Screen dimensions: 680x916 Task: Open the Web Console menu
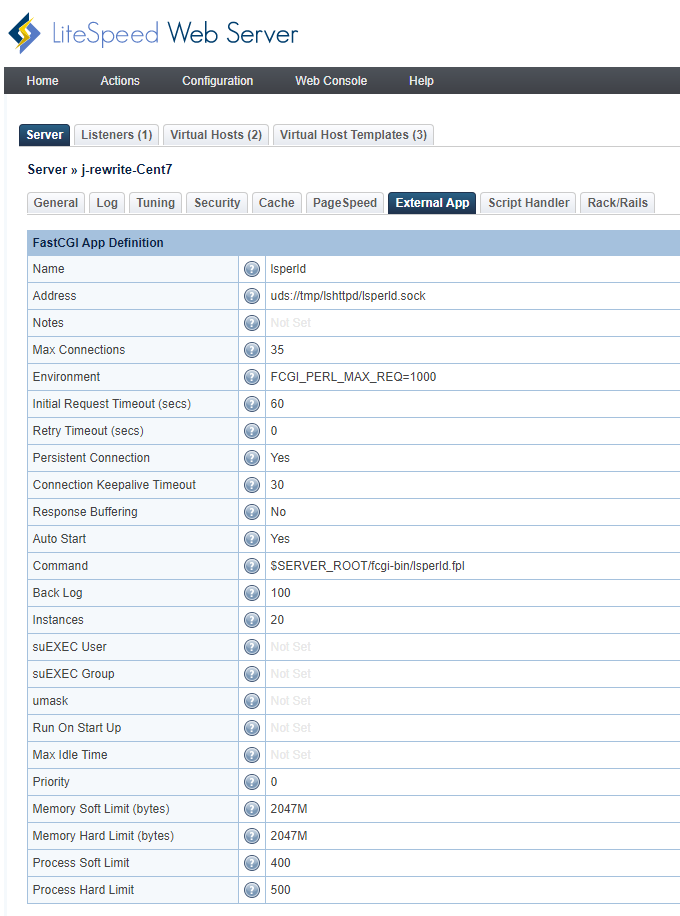pos(331,81)
